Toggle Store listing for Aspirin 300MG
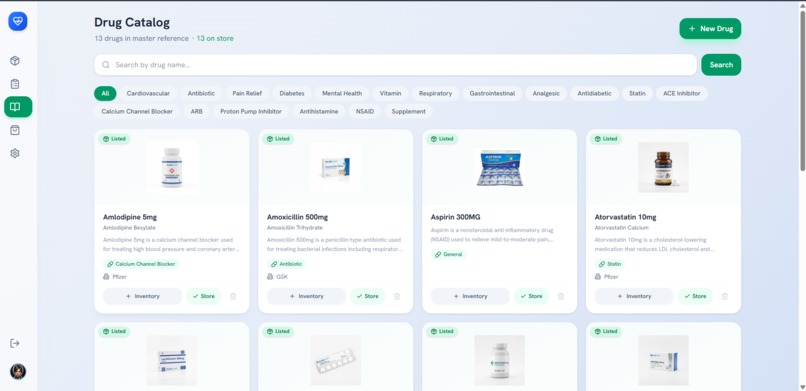The image size is (806, 391). [x=532, y=296]
